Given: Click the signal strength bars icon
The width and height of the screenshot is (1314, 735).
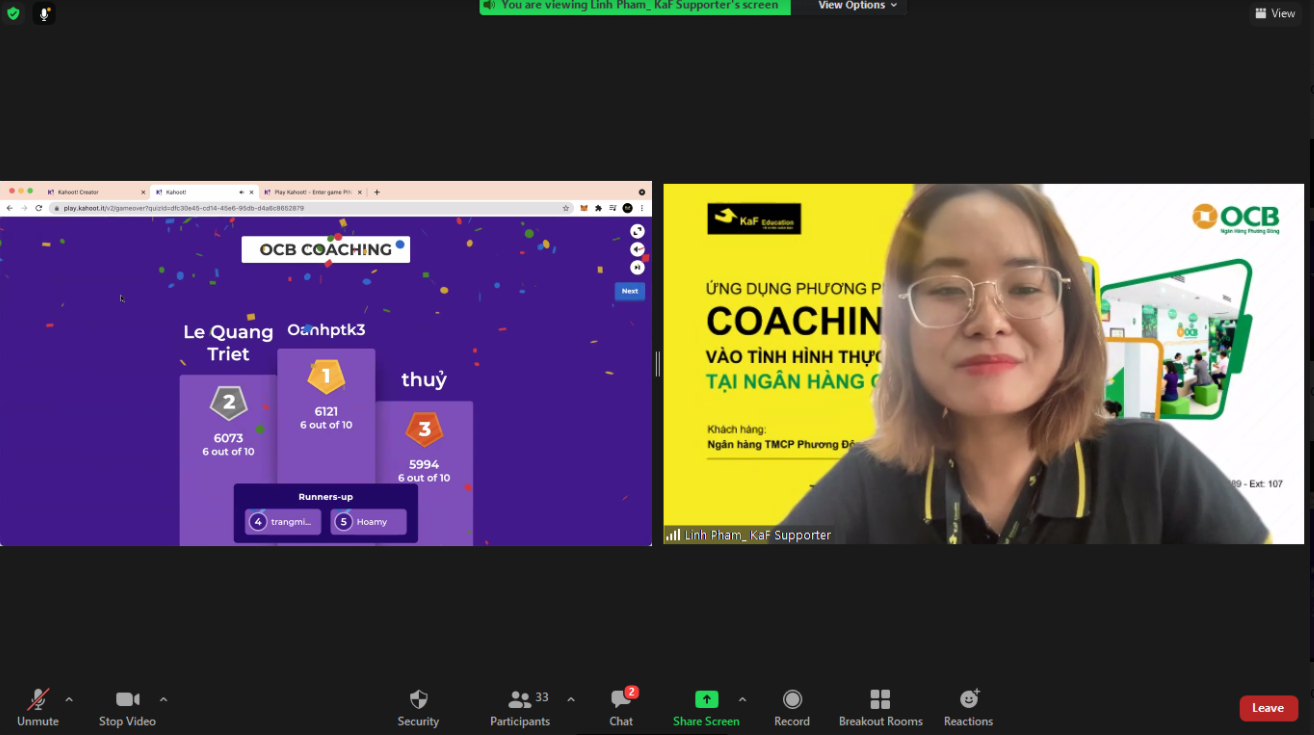Looking at the screenshot, I should (673, 535).
